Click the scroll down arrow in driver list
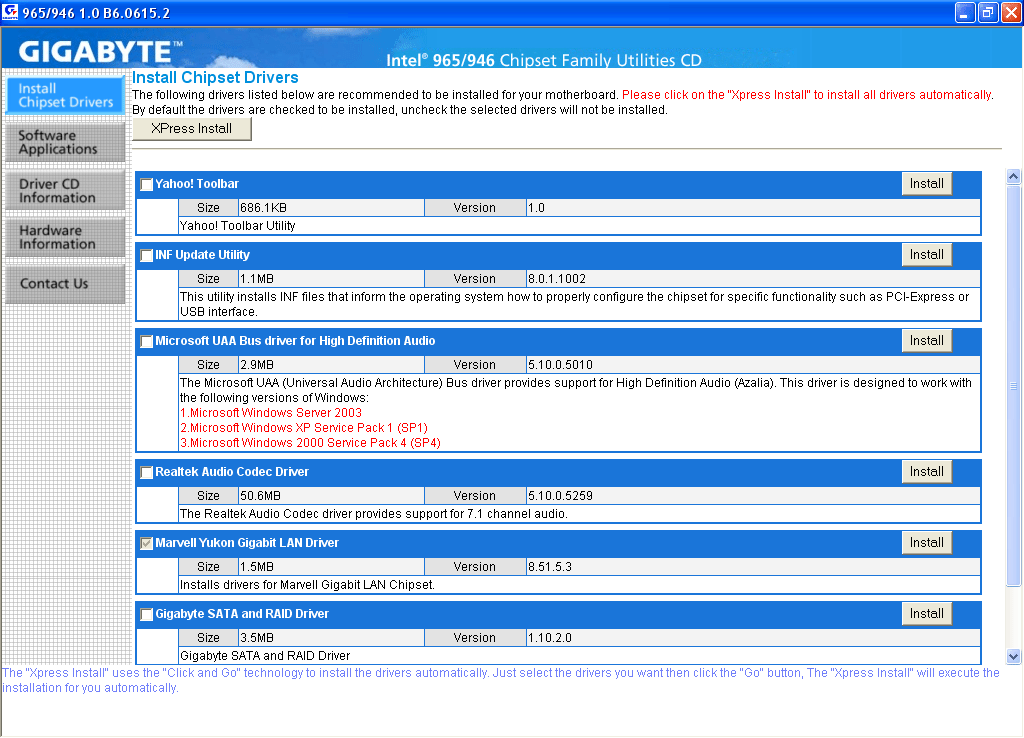This screenshot has height=738, width=1024. point(1013,656)
